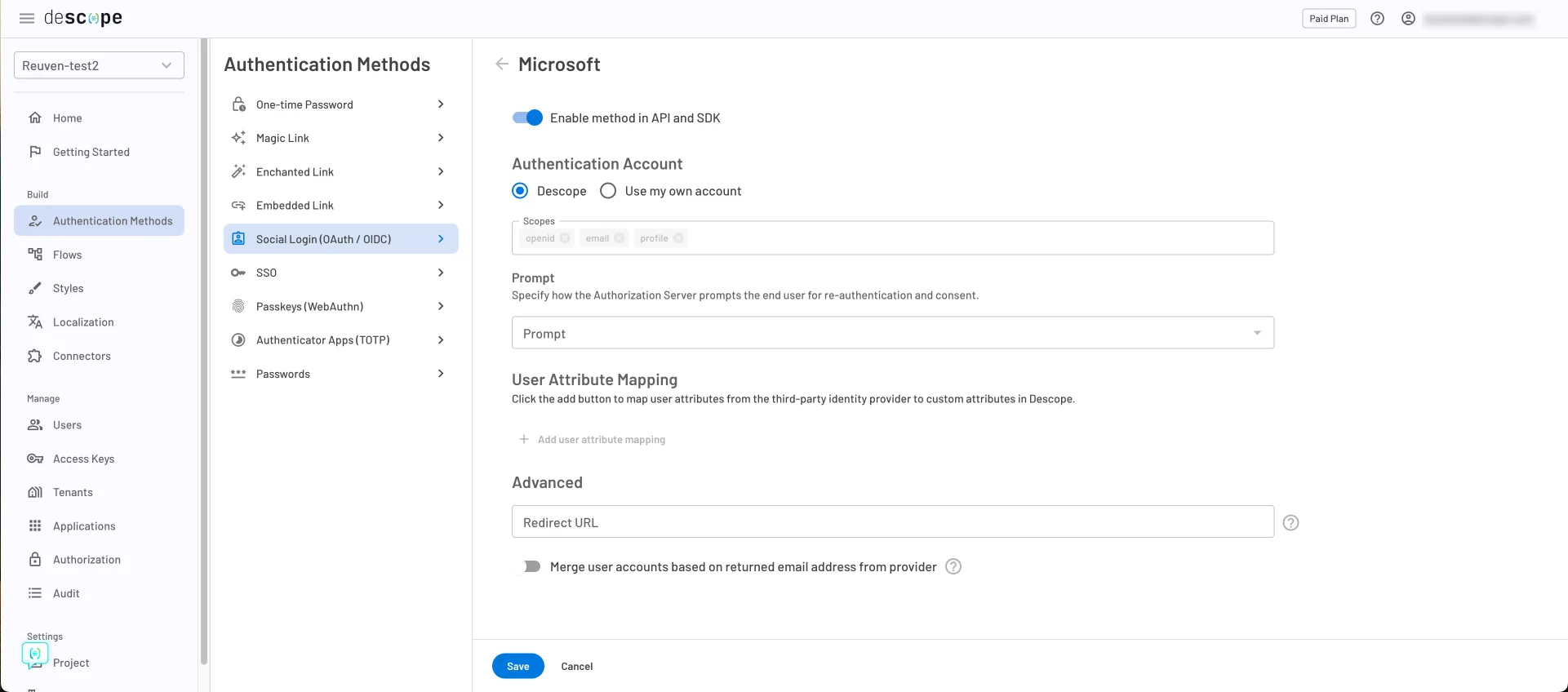The image size is (1568, 692).
Task: Remove the profile scope chip
Action: coord(678,238)
